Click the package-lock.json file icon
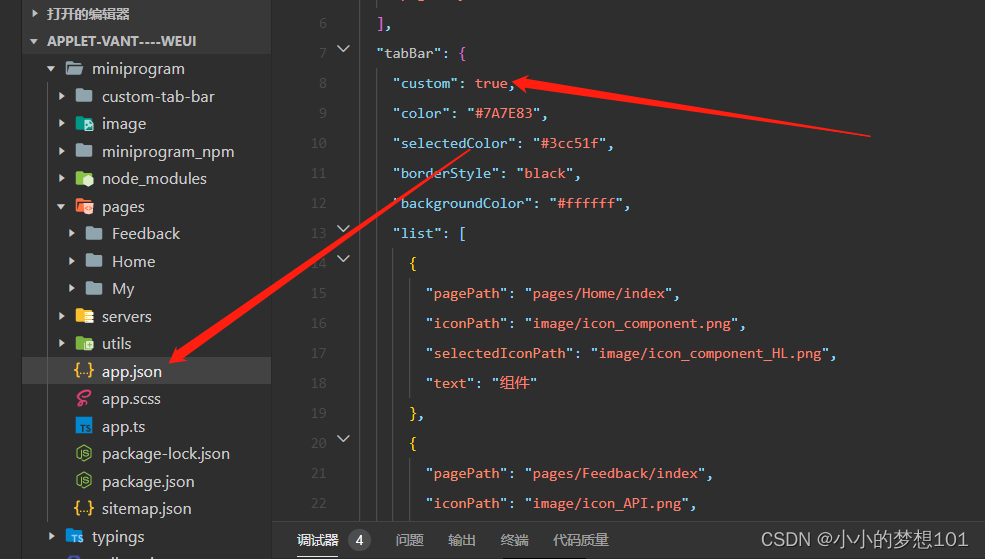The width and height of the screenshot is (985, 559). tap(84, 454)
